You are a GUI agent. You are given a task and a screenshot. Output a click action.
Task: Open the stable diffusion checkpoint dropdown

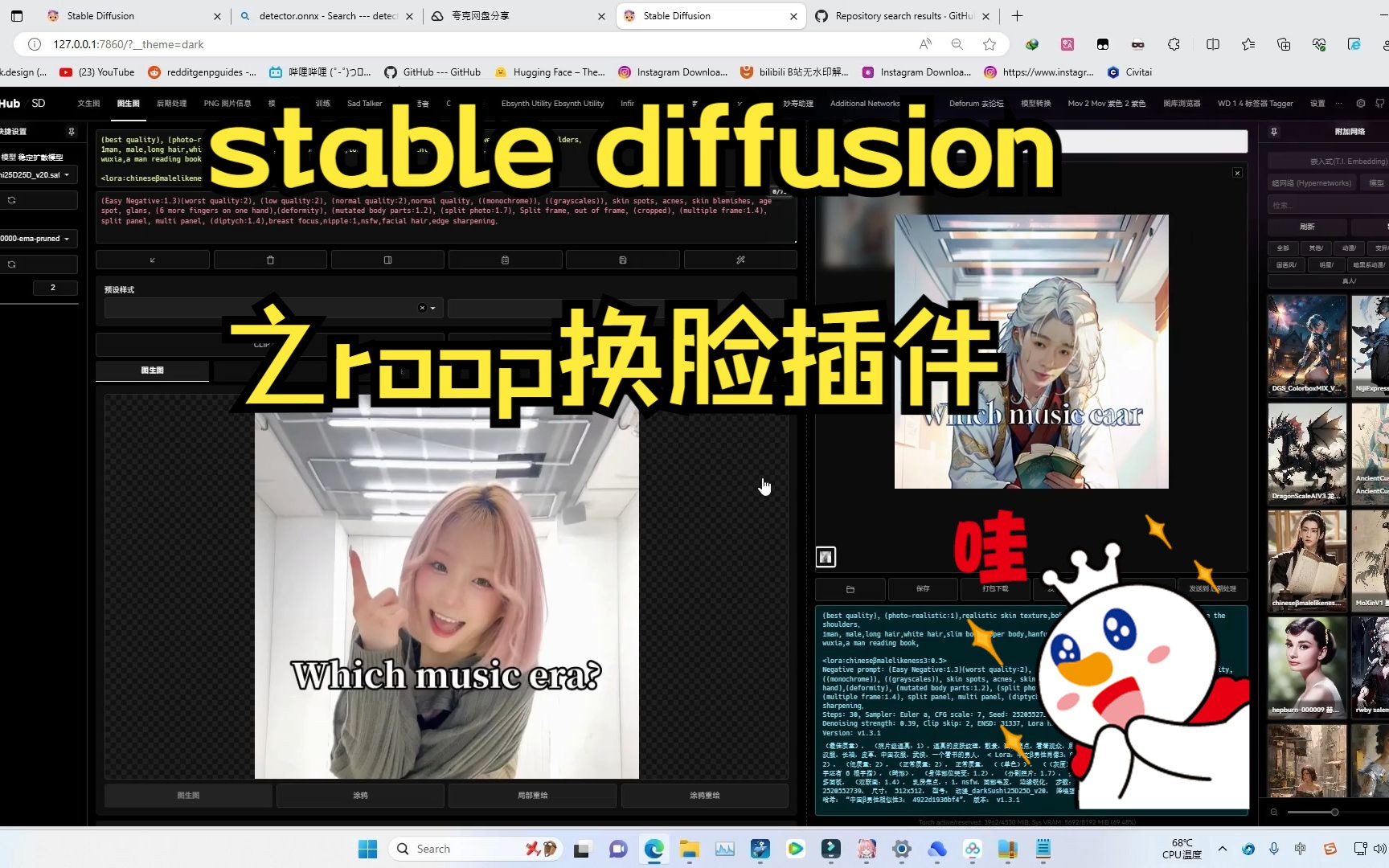click(x=36, y=174)
